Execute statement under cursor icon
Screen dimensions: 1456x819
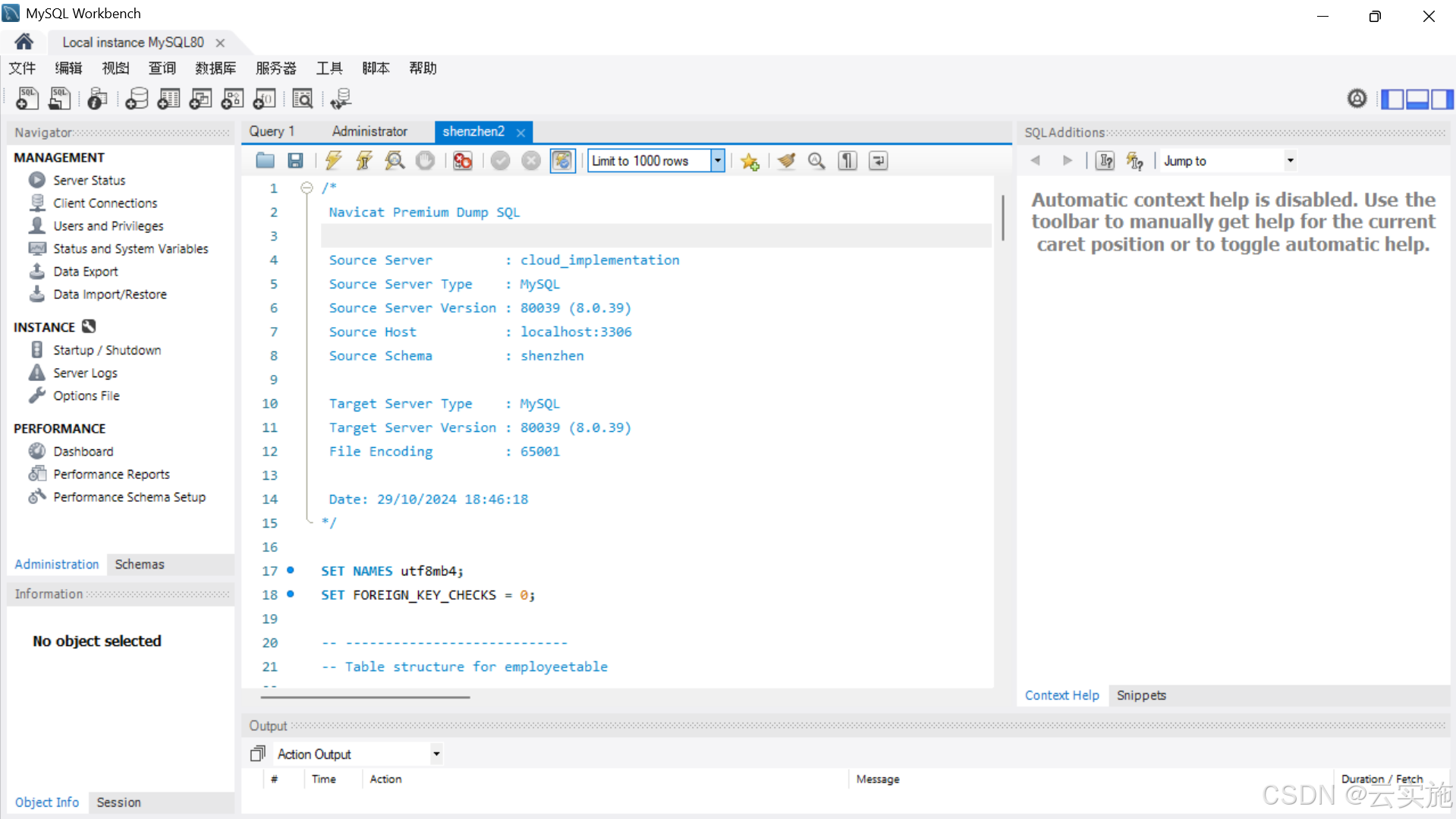coord(364,161)
